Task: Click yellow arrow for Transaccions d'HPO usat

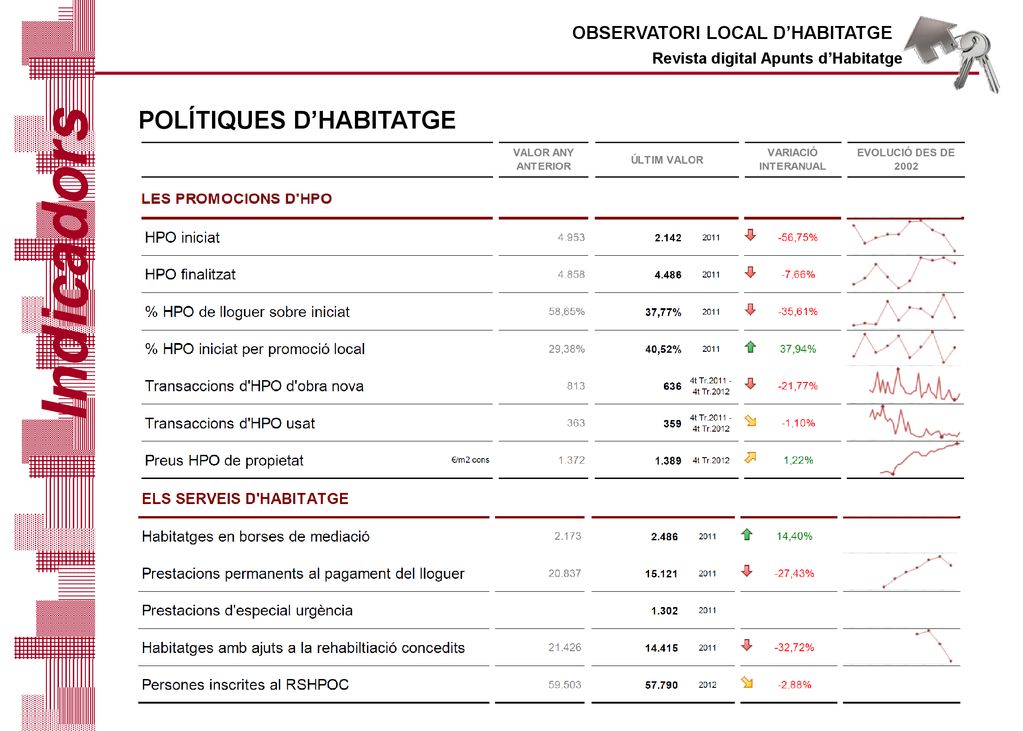Action: tap(750, 421)
